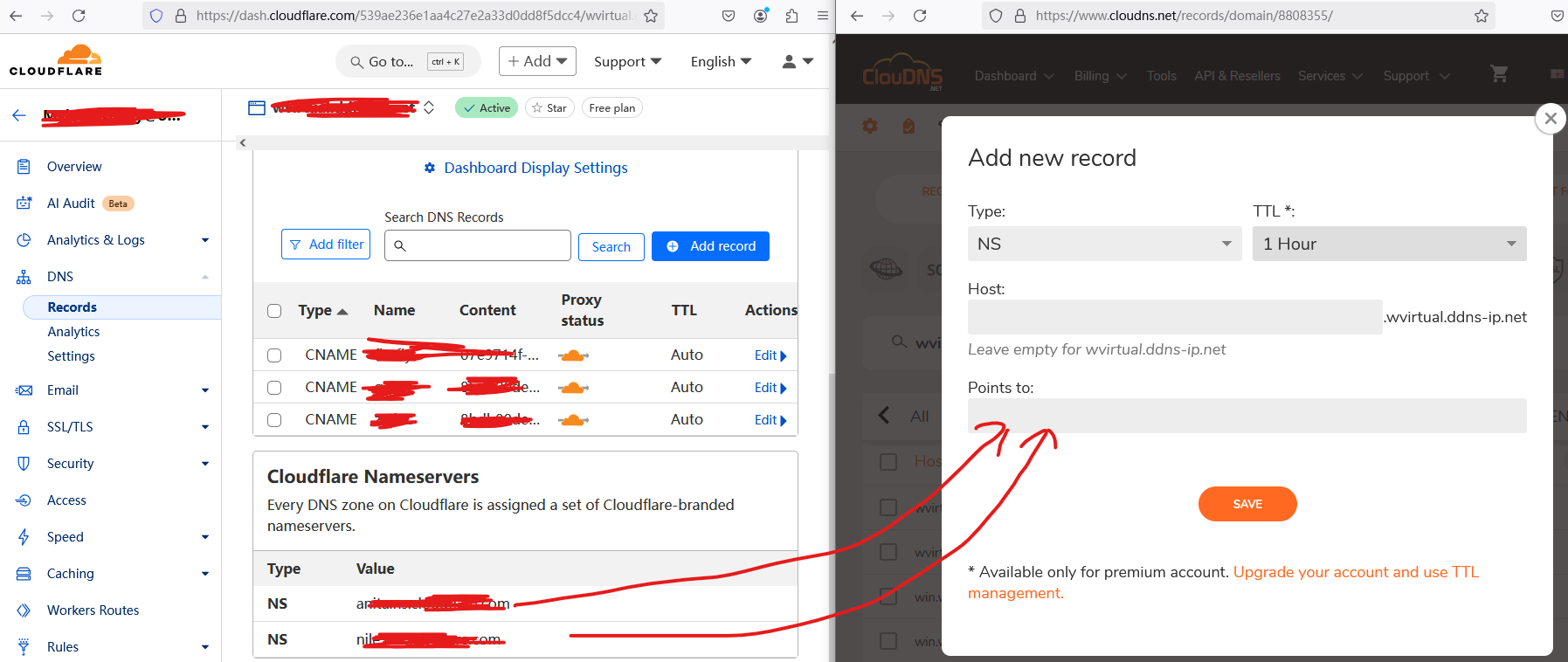Toggle select-all checkbox in DNS records header

coord(274,311)
